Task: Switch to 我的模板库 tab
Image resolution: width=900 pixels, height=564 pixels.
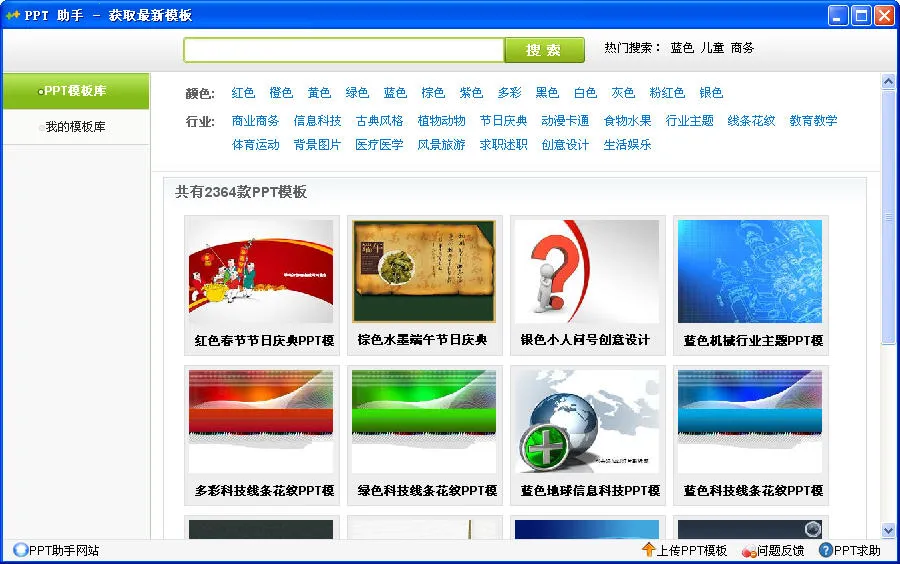Action: coord(75,127)
